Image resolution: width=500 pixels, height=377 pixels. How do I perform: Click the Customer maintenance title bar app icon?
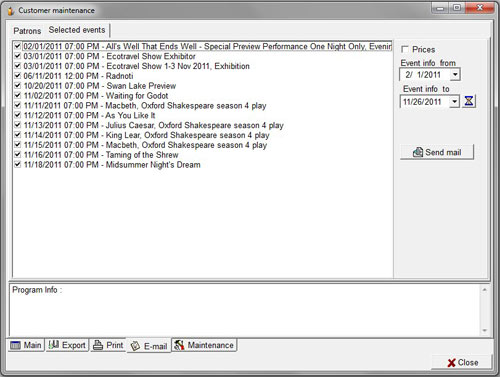(x=11, y=10)
